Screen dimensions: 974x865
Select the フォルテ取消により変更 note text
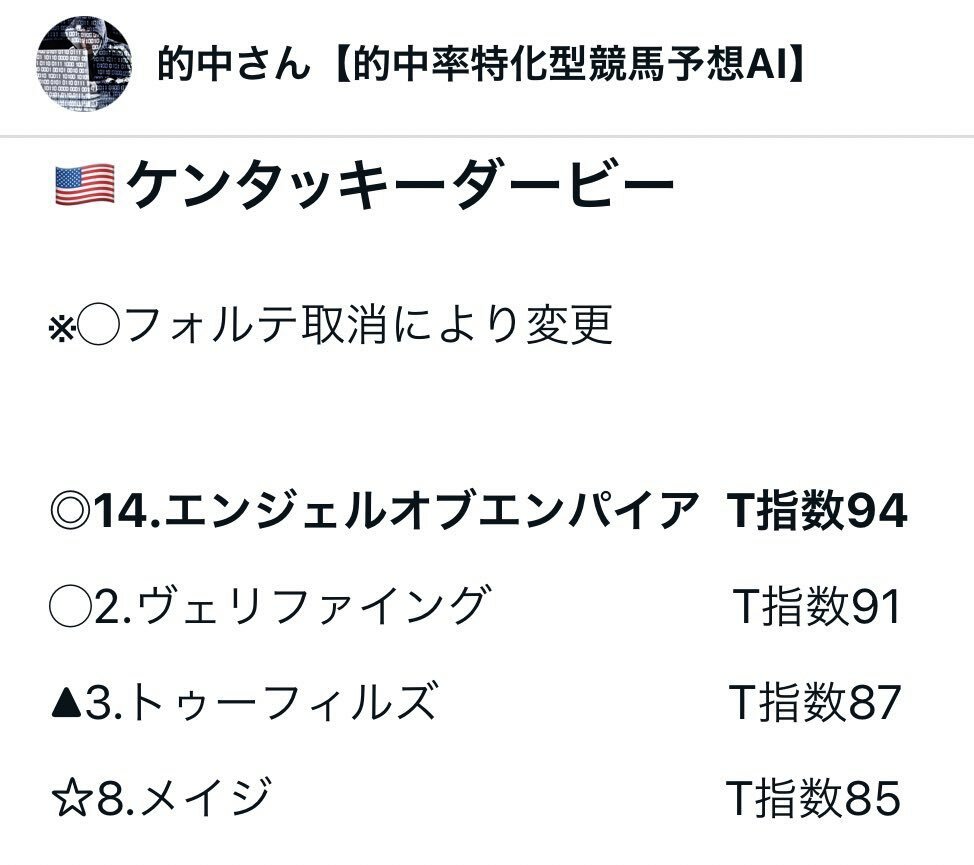tap(370, 326)
